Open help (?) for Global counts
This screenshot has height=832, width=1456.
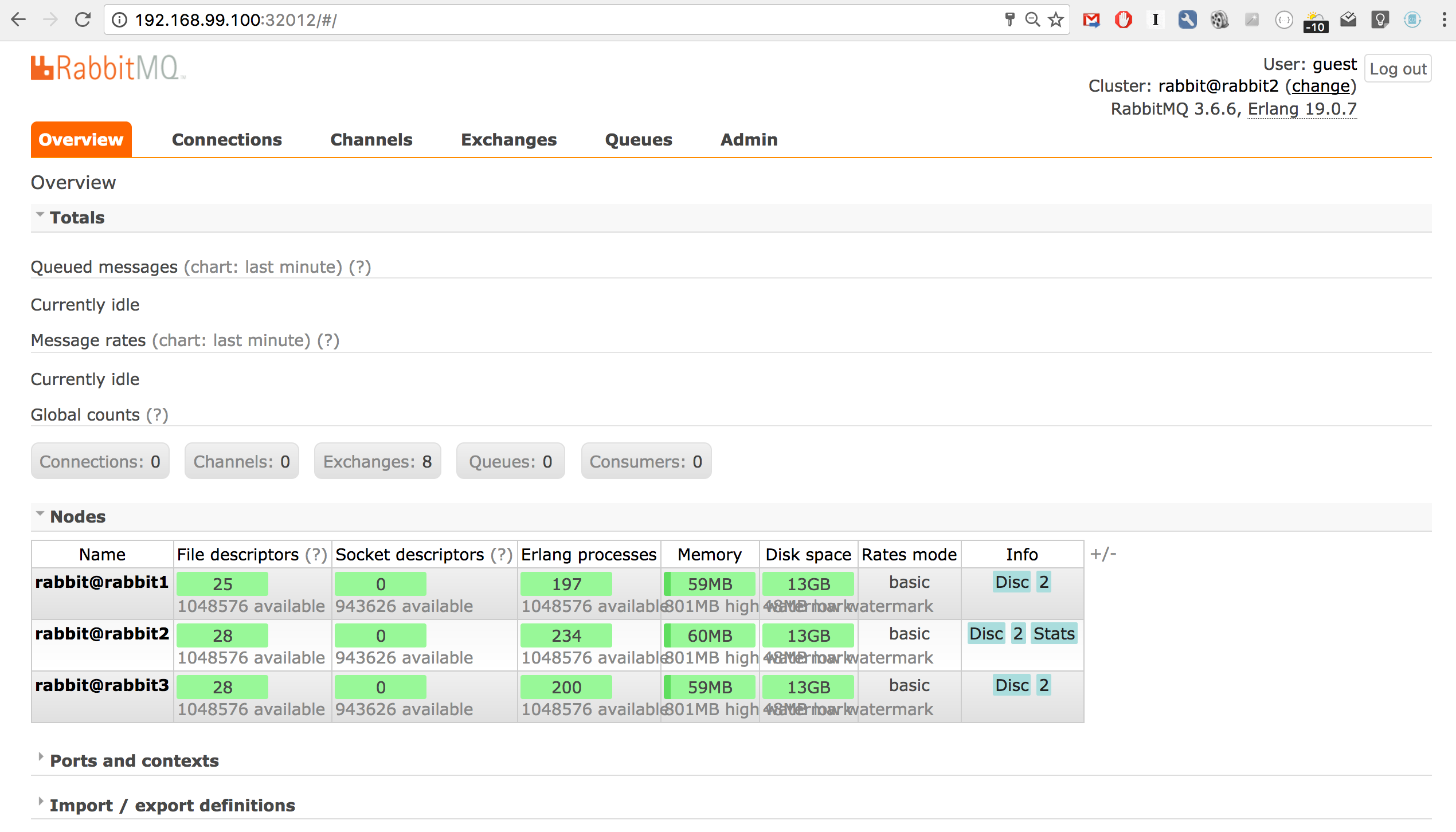pos(157,415)
